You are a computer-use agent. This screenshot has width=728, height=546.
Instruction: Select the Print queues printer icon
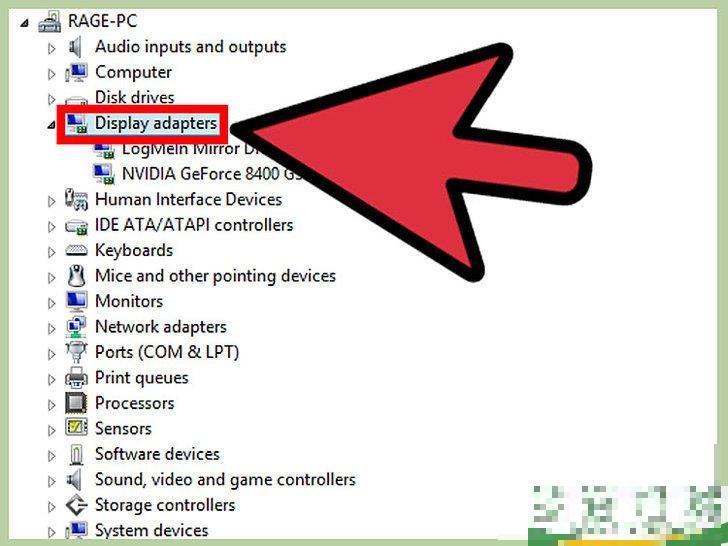click(76, 377)
